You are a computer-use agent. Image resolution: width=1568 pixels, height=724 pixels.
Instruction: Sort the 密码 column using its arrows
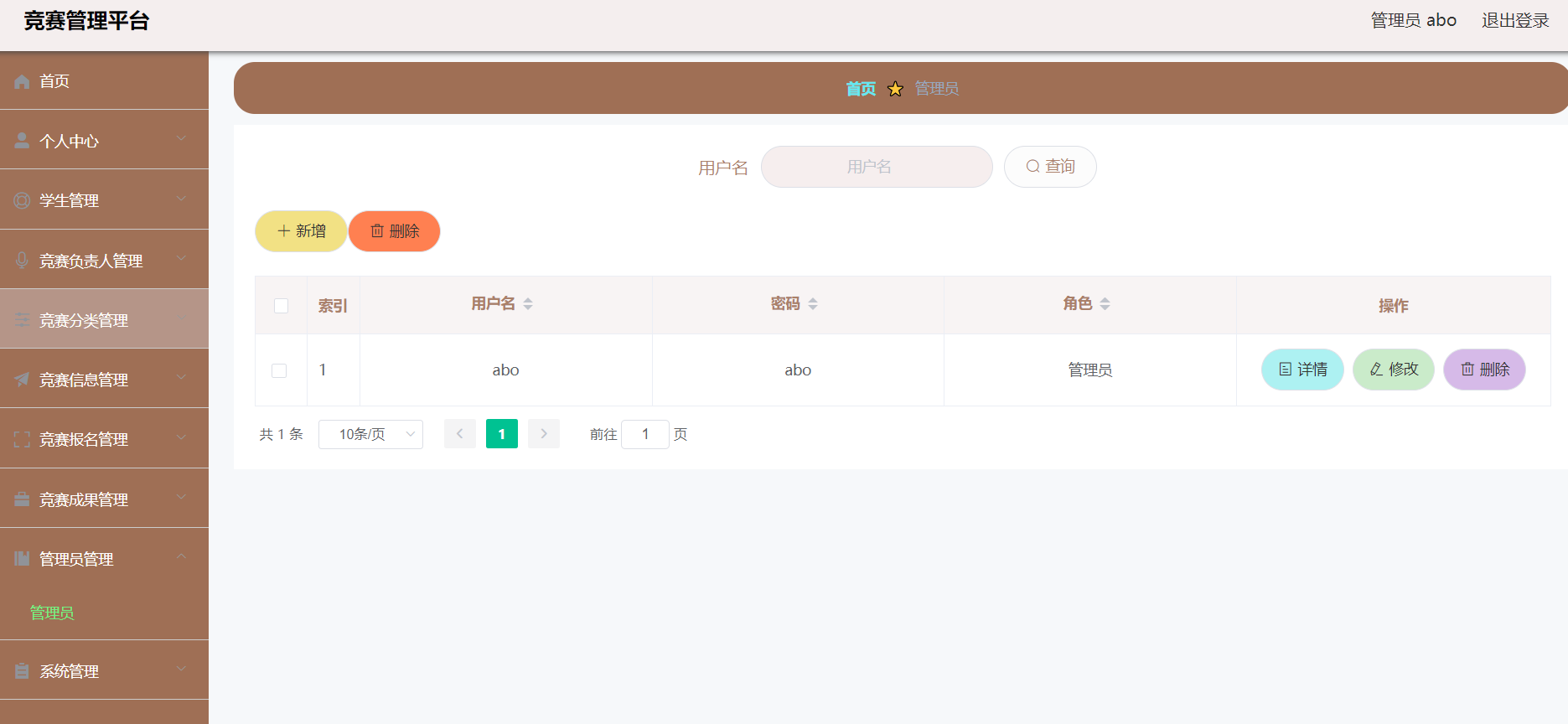[x=813, y=304]
